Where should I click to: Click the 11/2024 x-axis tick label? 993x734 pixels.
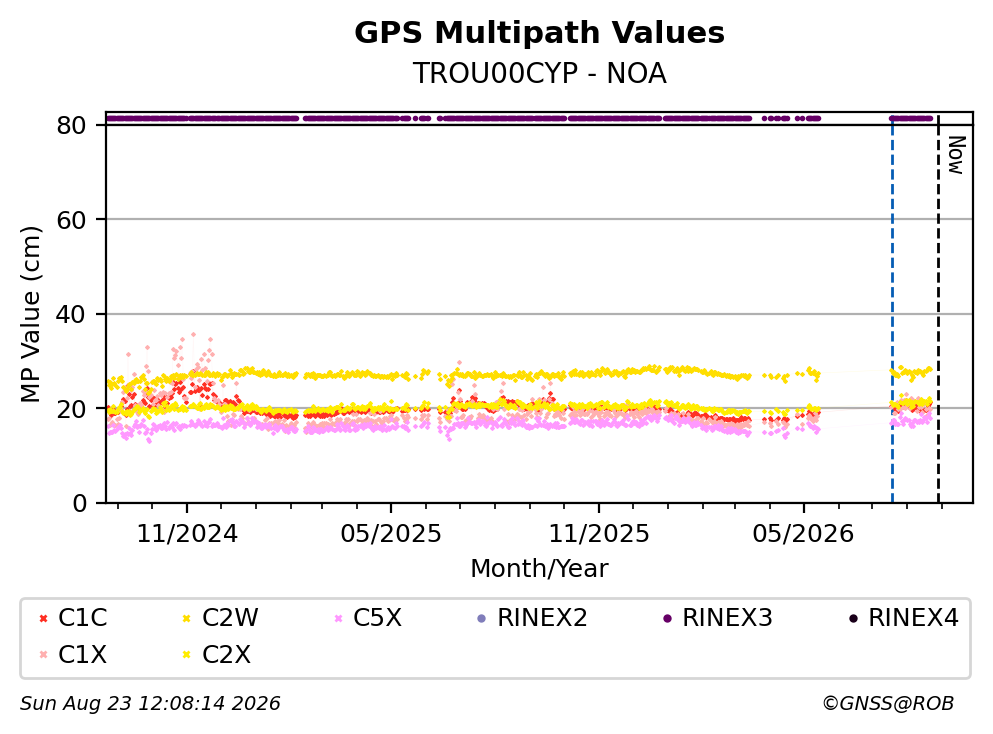coord(187,534)
